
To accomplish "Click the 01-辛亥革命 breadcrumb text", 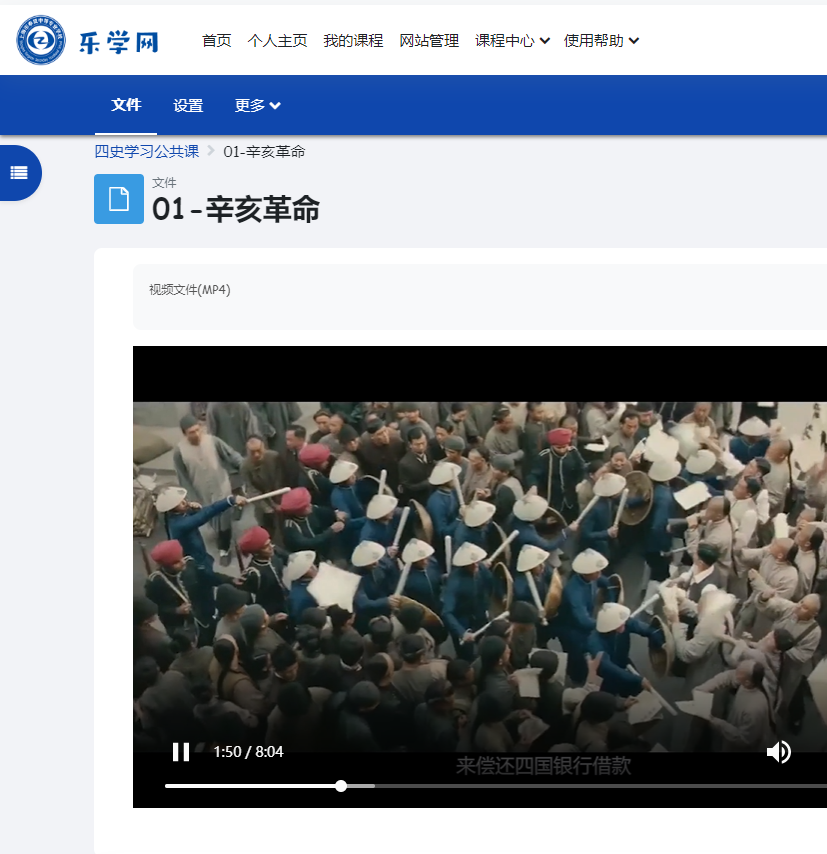I will (264, 151).
